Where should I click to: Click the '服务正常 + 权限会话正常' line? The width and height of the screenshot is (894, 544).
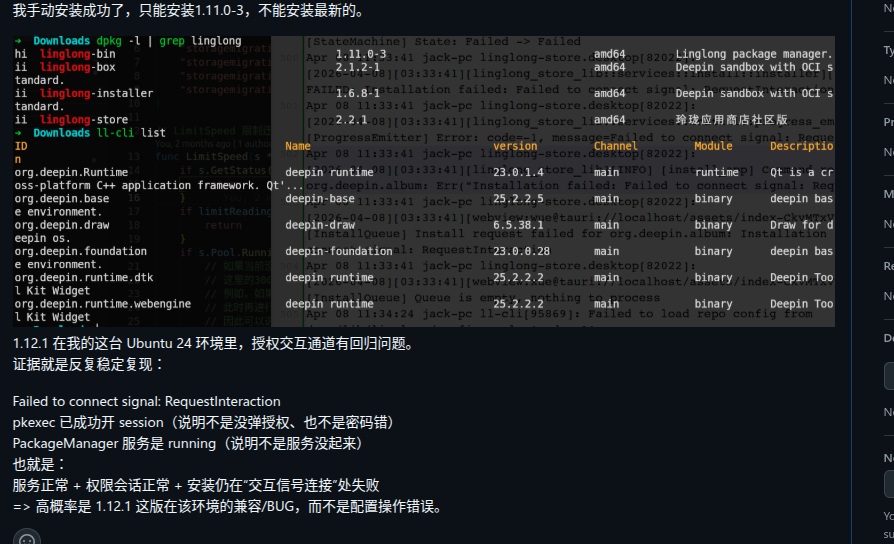pos(196,486)
